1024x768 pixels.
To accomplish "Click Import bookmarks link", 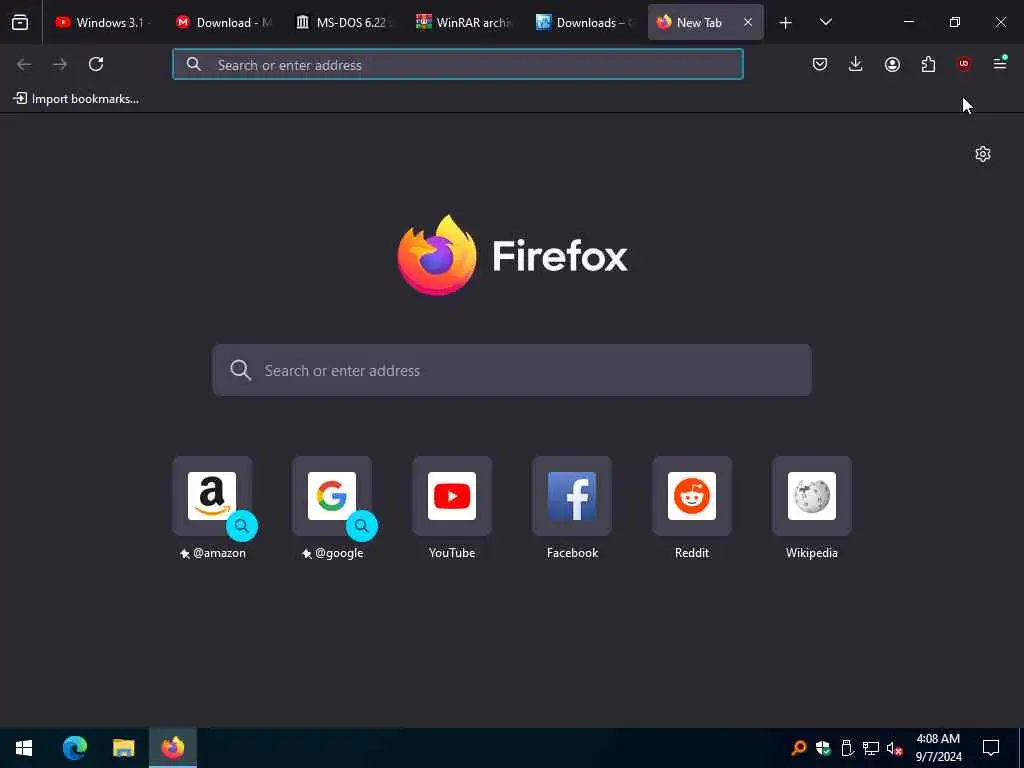I will 76,99.
